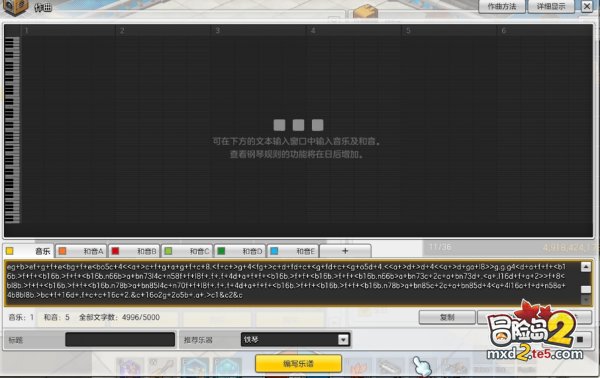
Task: Click the orange swatch on 和音A tab
Action: tap(62, 251)
